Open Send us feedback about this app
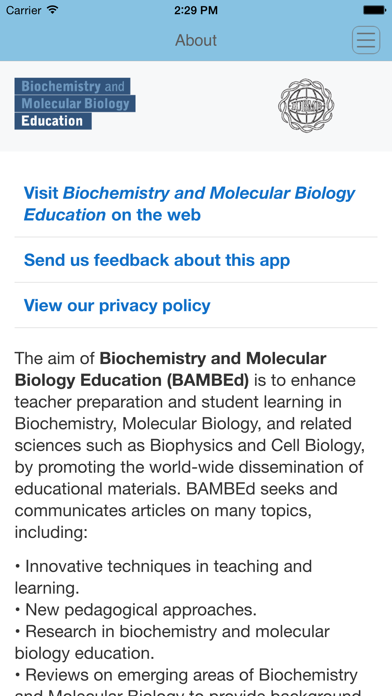This screenshot has height=696, width=392. coord(157,260)
